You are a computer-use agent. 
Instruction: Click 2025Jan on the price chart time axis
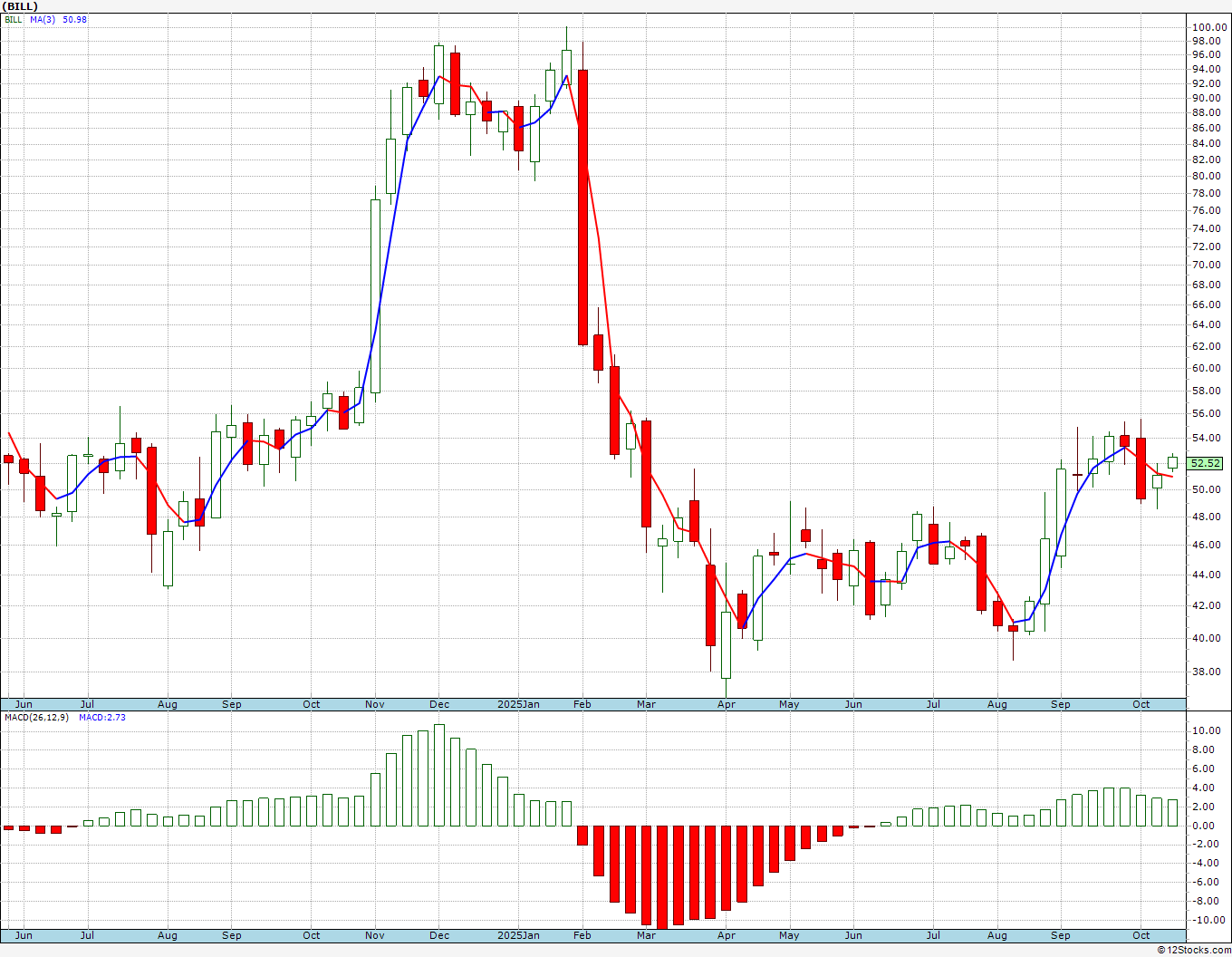point(519,704)
